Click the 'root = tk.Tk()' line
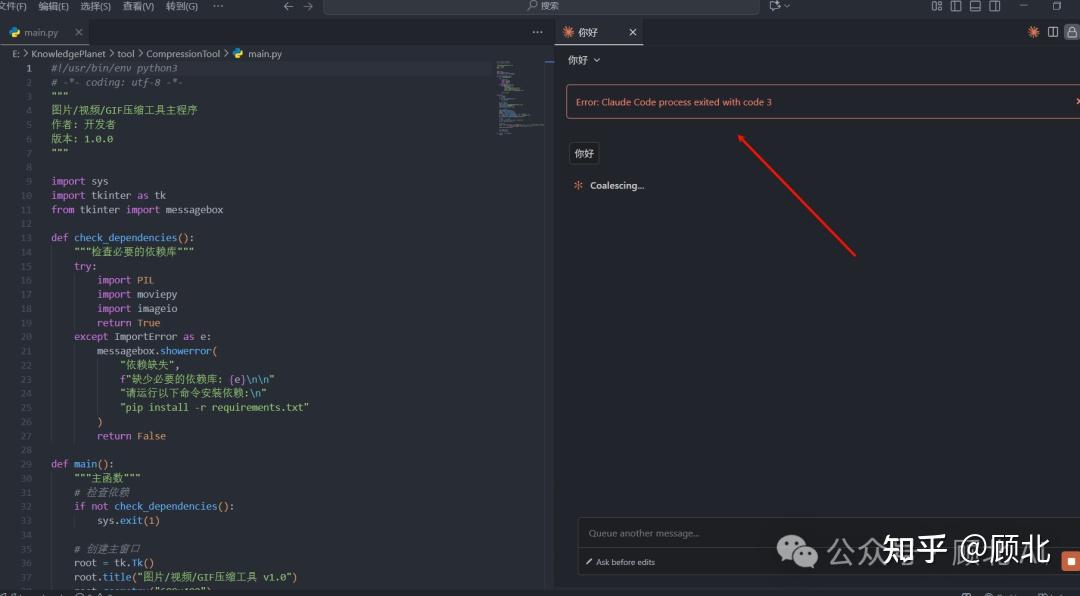Screen dimensions: 1080x596 pos(114,562)
